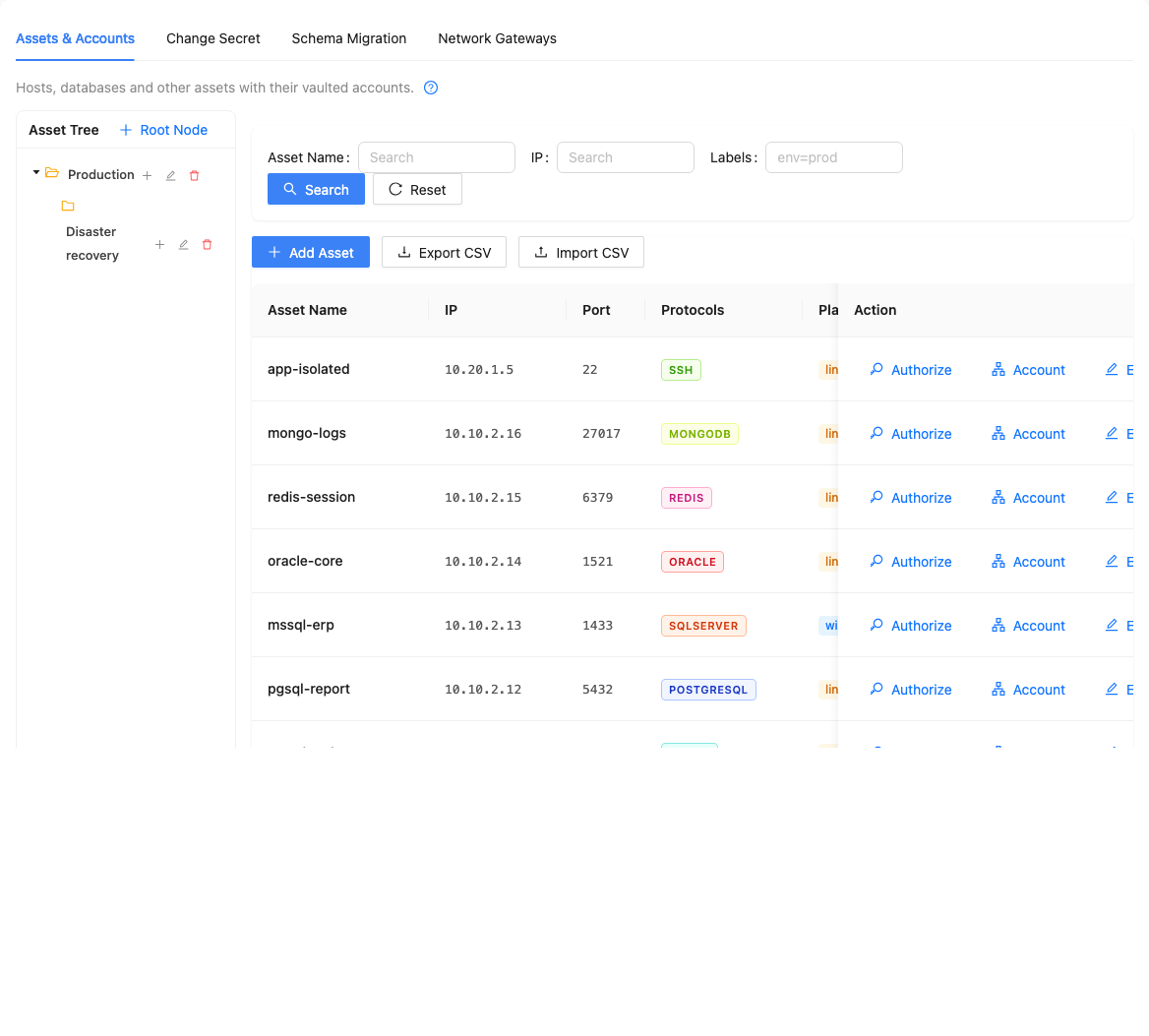The height and width of the screenshot is (1036, 1149).
Task: Edit the redis-session asset
Action: point(1119,498)
